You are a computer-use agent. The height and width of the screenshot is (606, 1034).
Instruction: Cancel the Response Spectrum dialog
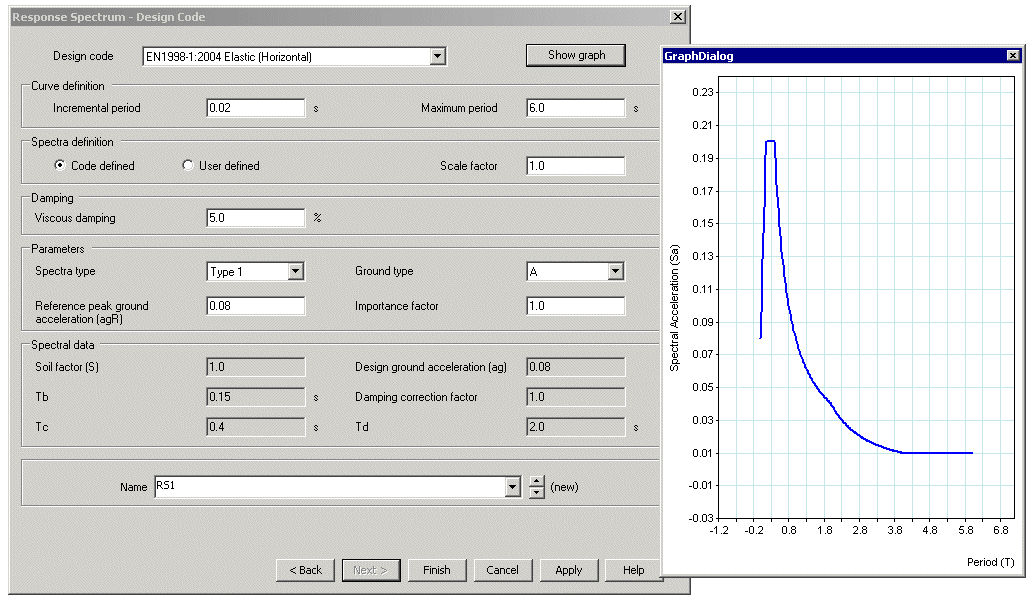pos(502,570)
